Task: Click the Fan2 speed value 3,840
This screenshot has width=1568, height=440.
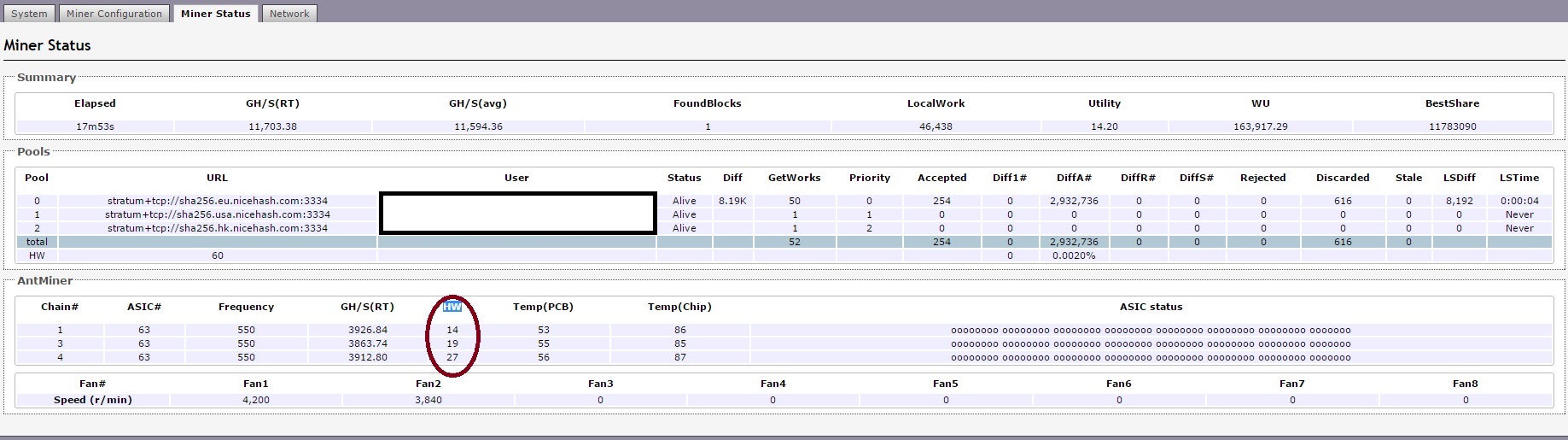Action: tap(428, 400)
